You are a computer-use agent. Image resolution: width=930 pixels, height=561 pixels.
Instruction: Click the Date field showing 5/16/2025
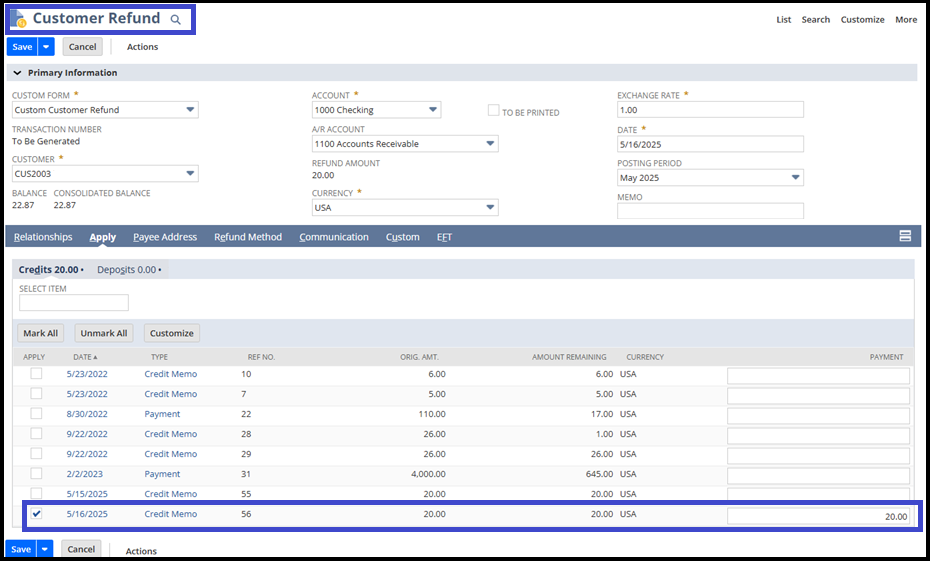point(711,144)
